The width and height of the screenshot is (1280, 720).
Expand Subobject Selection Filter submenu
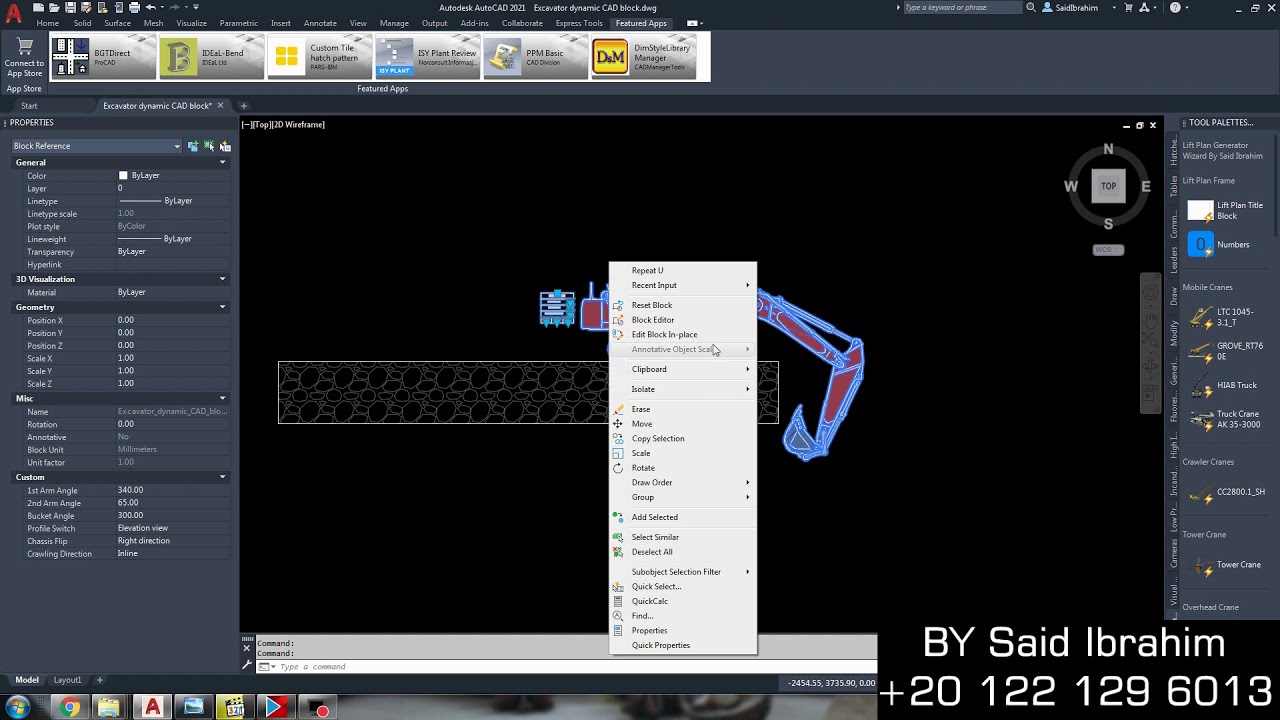(683, 572)
